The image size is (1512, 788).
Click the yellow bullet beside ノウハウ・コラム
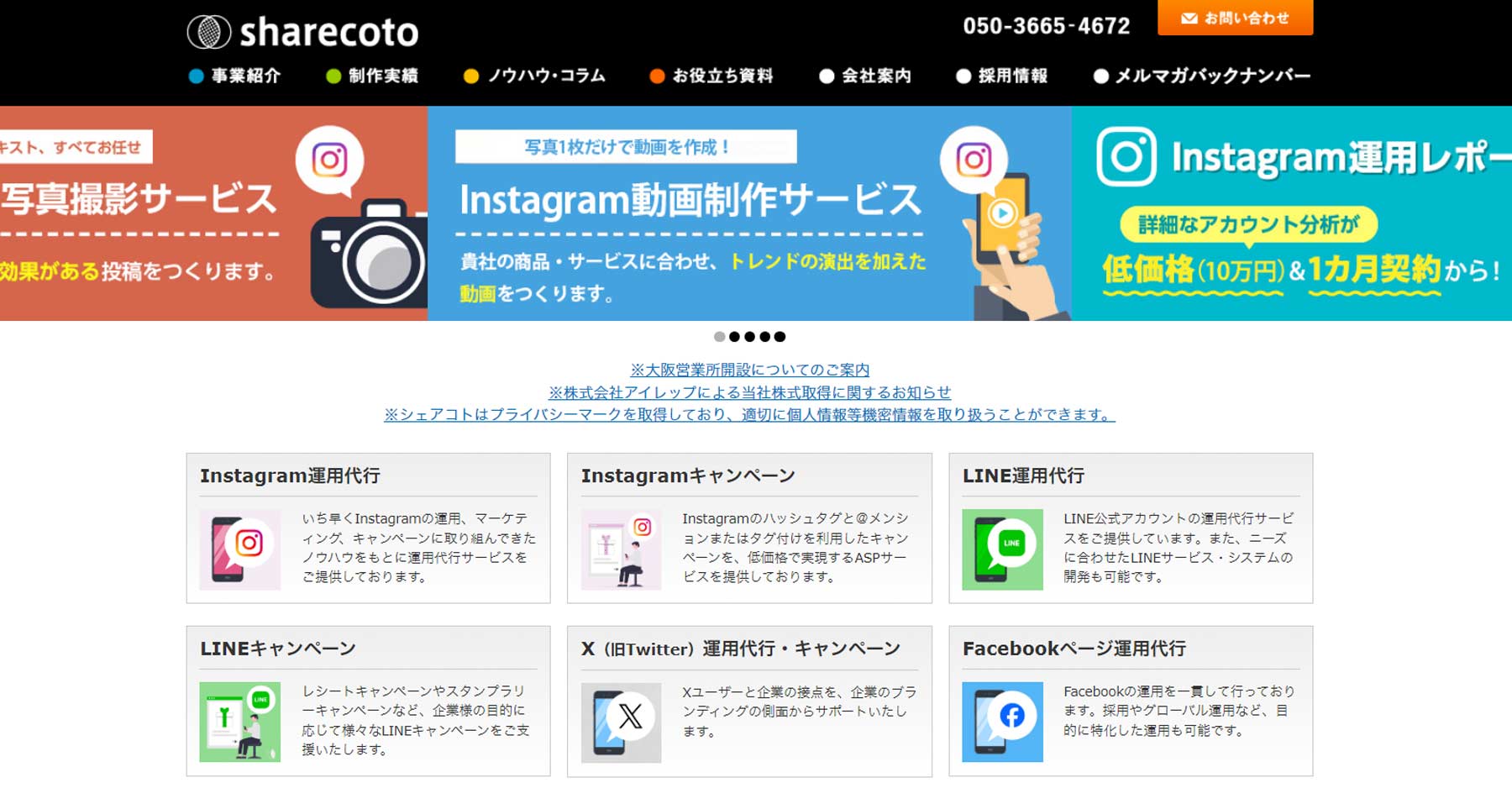click(471, 76)
